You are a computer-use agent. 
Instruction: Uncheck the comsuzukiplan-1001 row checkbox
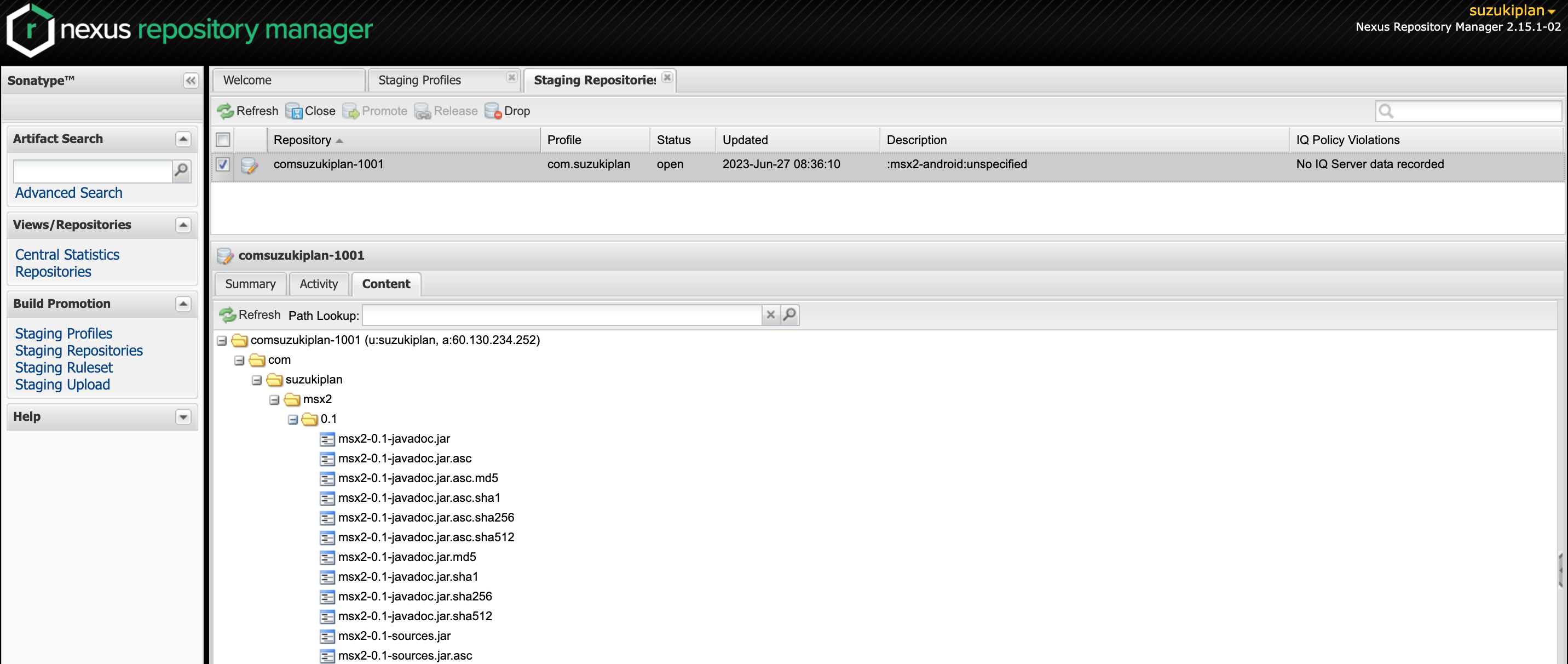coord(223,164)
